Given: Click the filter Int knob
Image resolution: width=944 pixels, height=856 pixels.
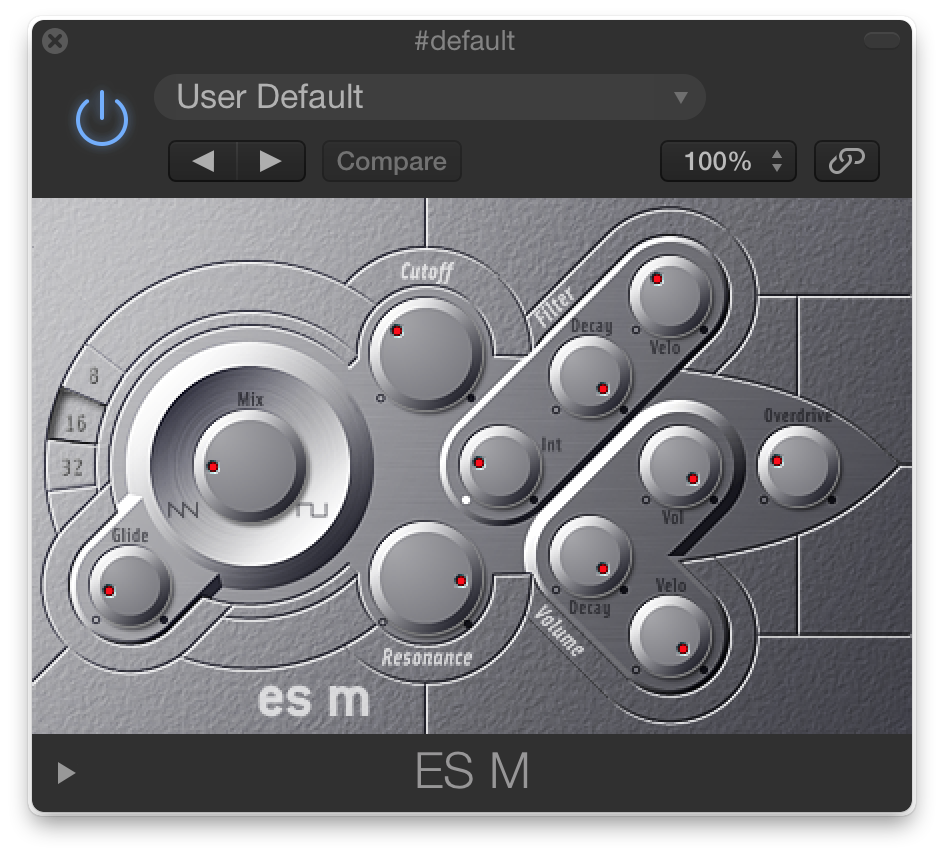Looking at the screenshot, I should 499,465.
